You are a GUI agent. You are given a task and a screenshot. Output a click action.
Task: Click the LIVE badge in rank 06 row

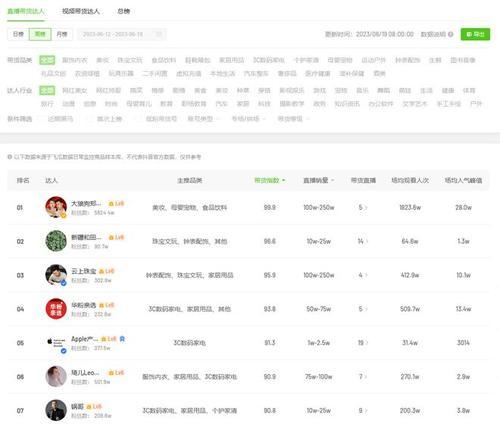pyautogui.click(x=116, y=373)
